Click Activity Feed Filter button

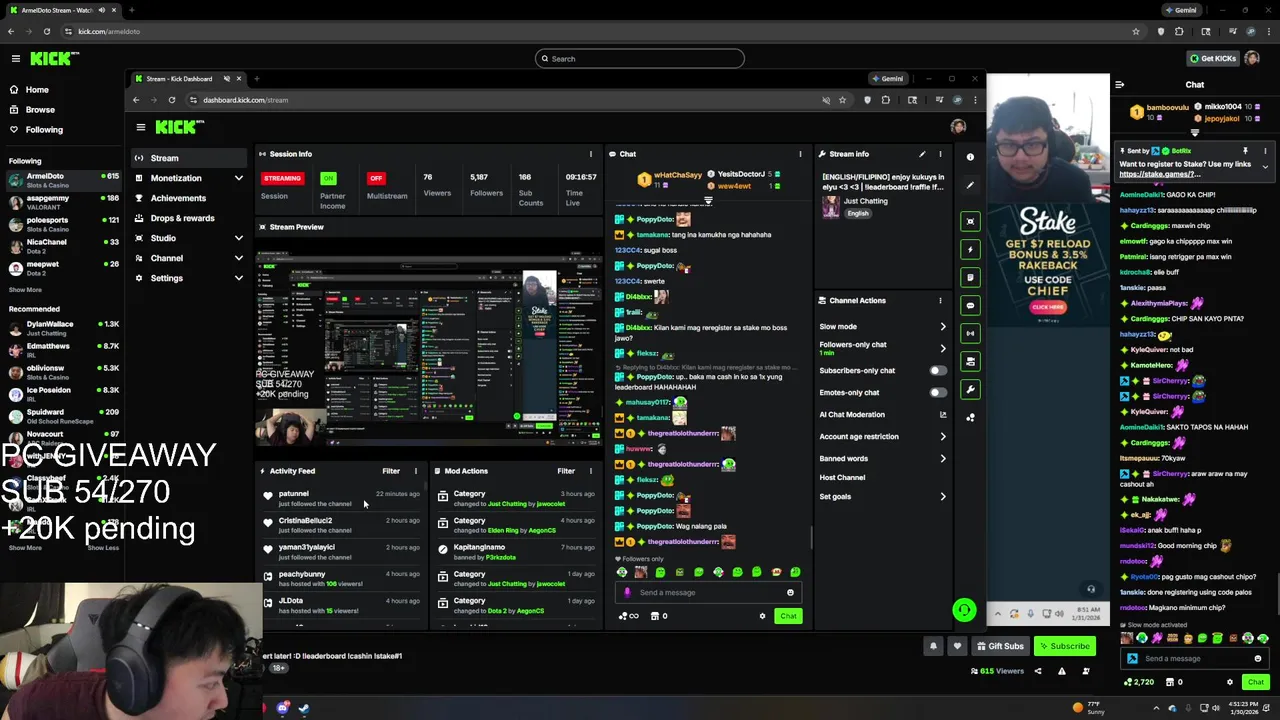point(391,471)
